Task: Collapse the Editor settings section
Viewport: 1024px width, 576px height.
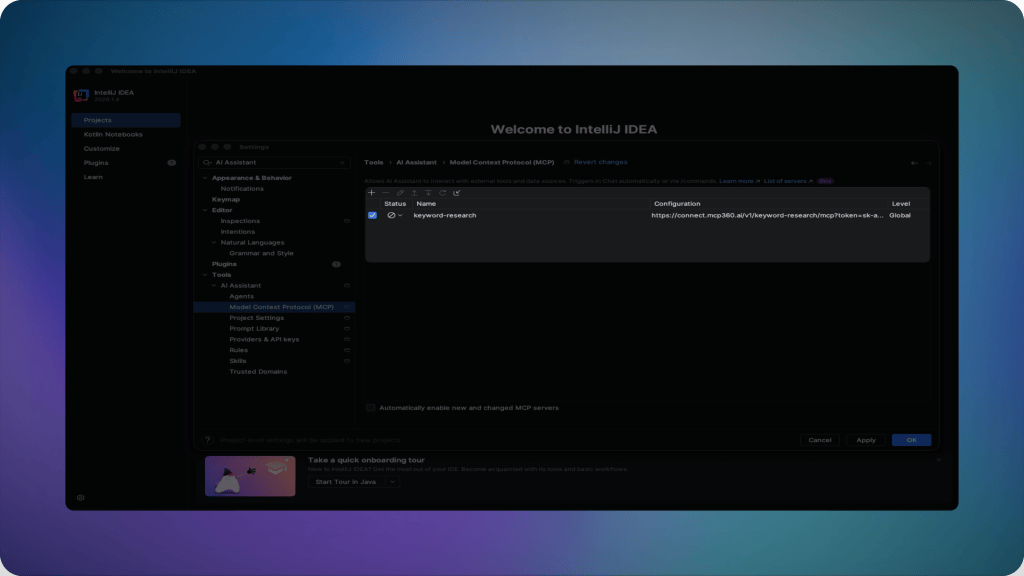Action: click(205, 210)
